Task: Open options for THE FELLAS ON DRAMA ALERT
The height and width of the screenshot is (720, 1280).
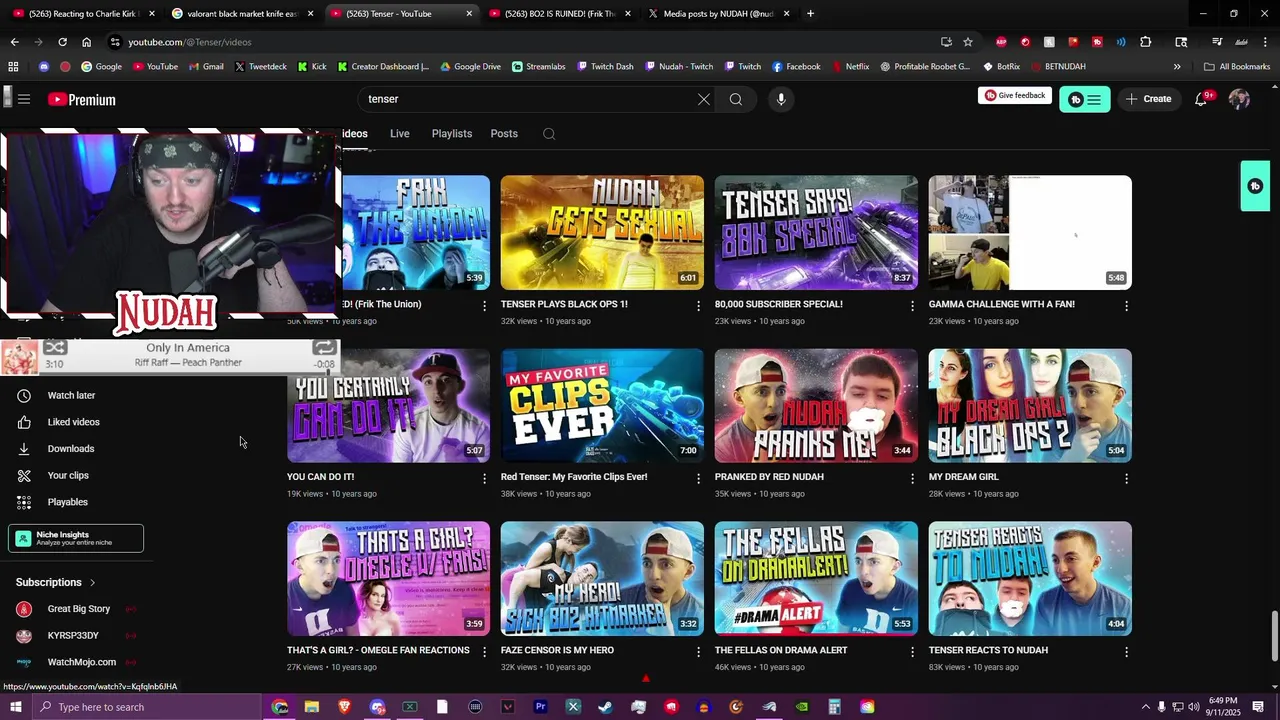Action: tap(912, 651)
